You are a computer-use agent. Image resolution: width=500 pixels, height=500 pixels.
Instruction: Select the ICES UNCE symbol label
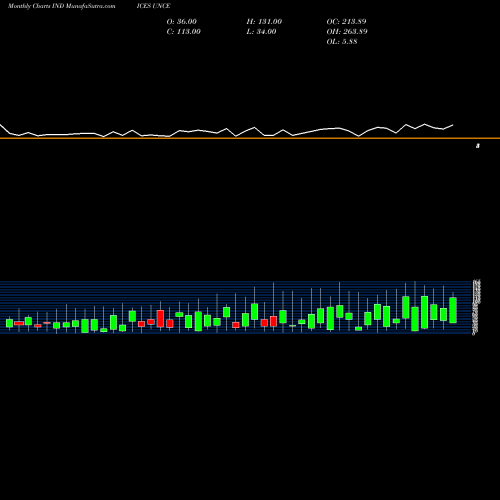tap(153, 6)
